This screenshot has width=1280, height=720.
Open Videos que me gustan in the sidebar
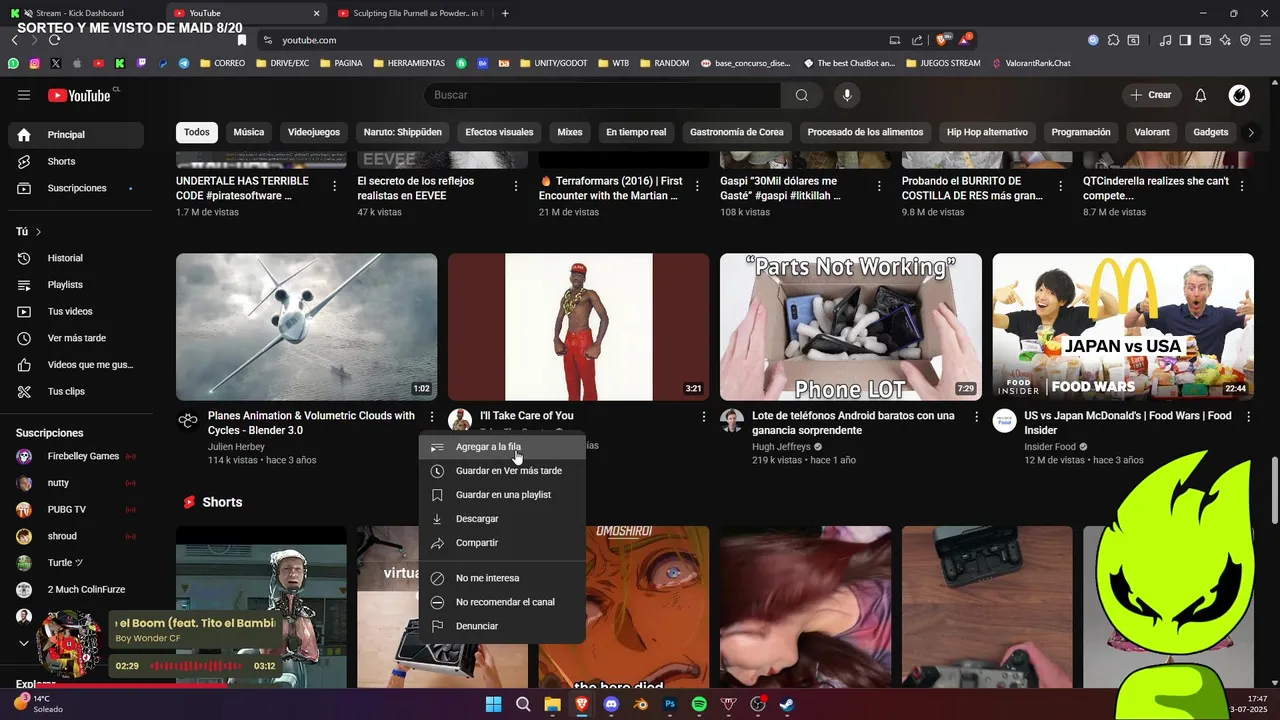76,365
